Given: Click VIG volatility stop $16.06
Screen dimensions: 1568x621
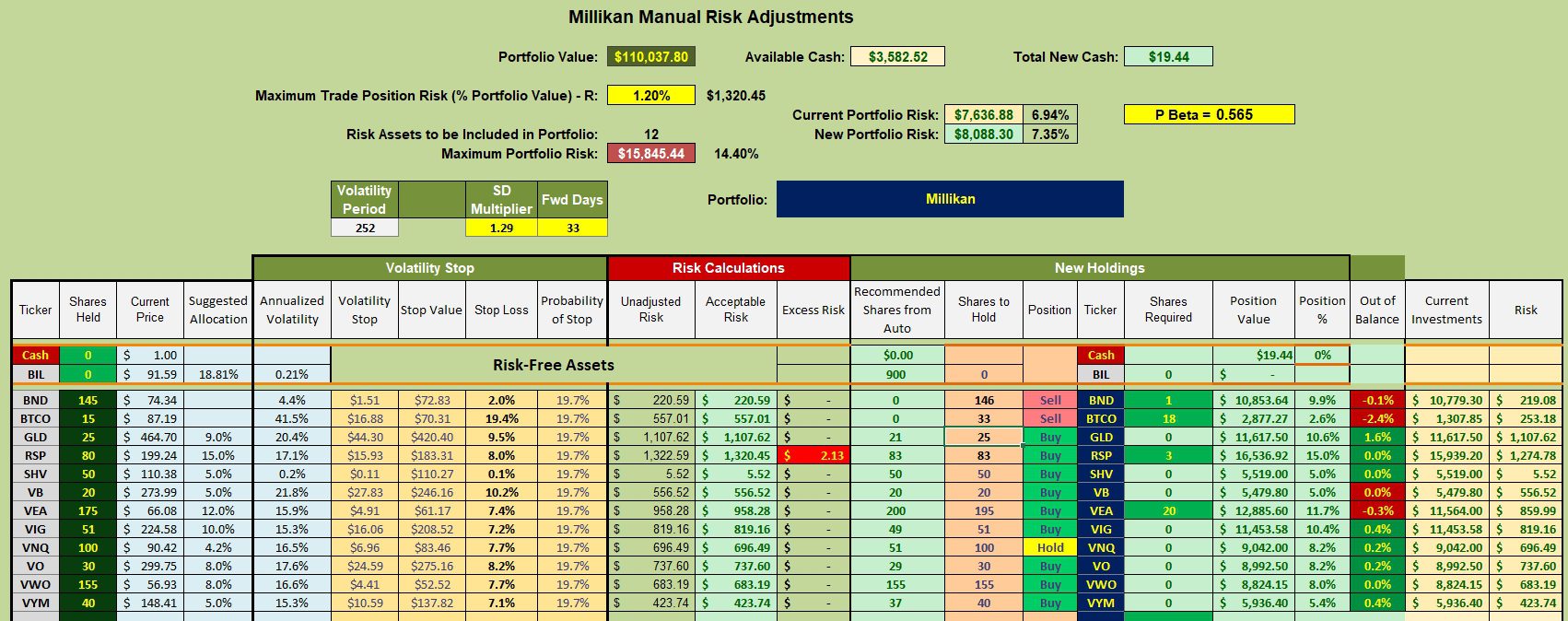Looking at the screenshot, I should coord(365,529).
